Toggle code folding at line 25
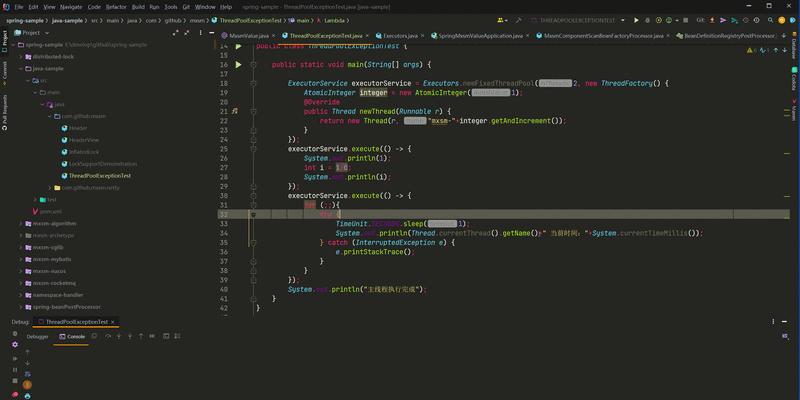 tap(254, 149)
